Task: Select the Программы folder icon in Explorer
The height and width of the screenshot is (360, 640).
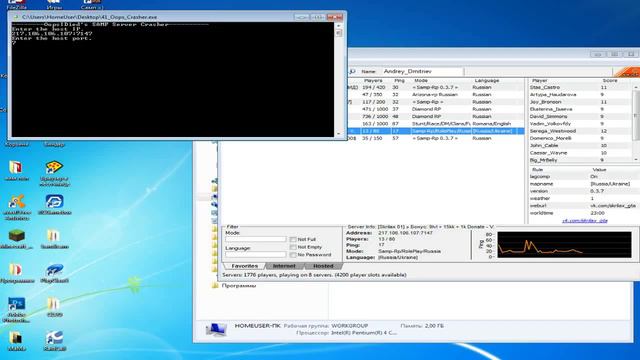Action: 215,285
